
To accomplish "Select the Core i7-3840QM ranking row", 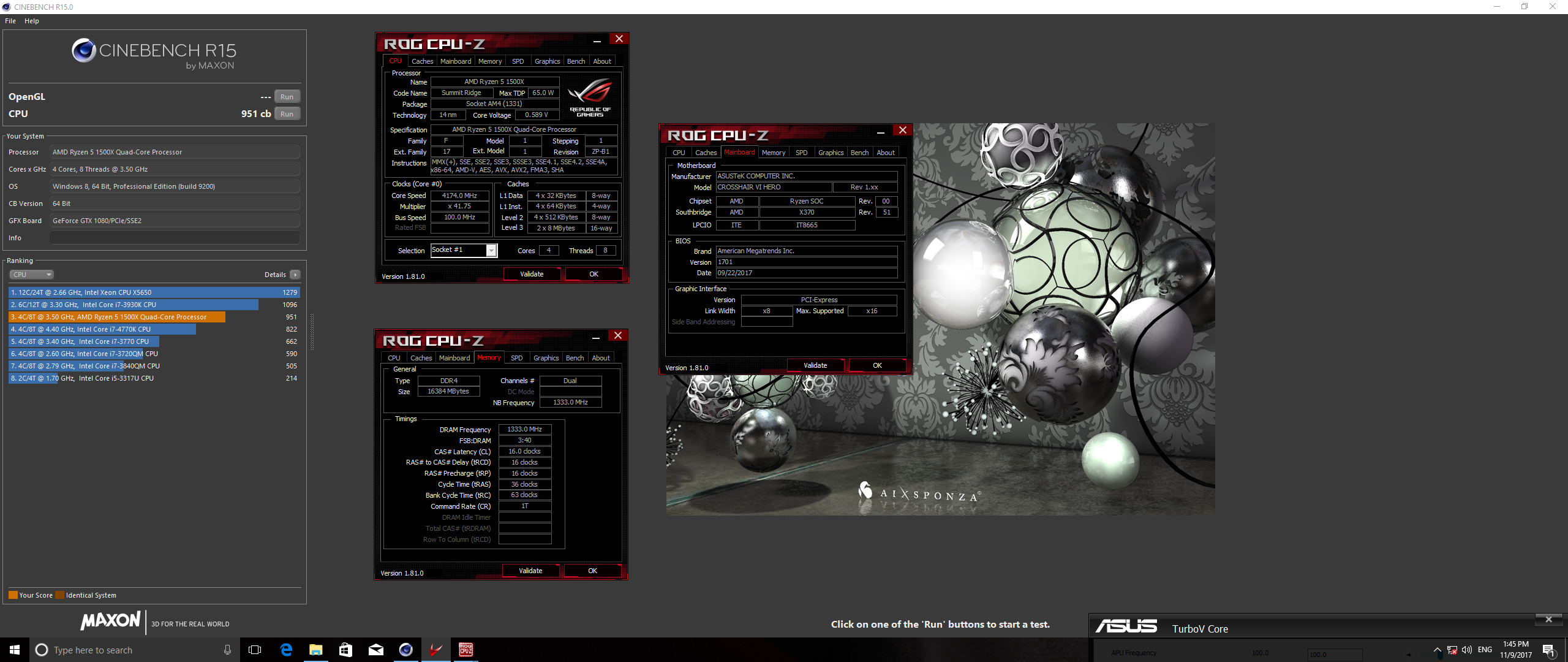I will click(x=154, y=366).
